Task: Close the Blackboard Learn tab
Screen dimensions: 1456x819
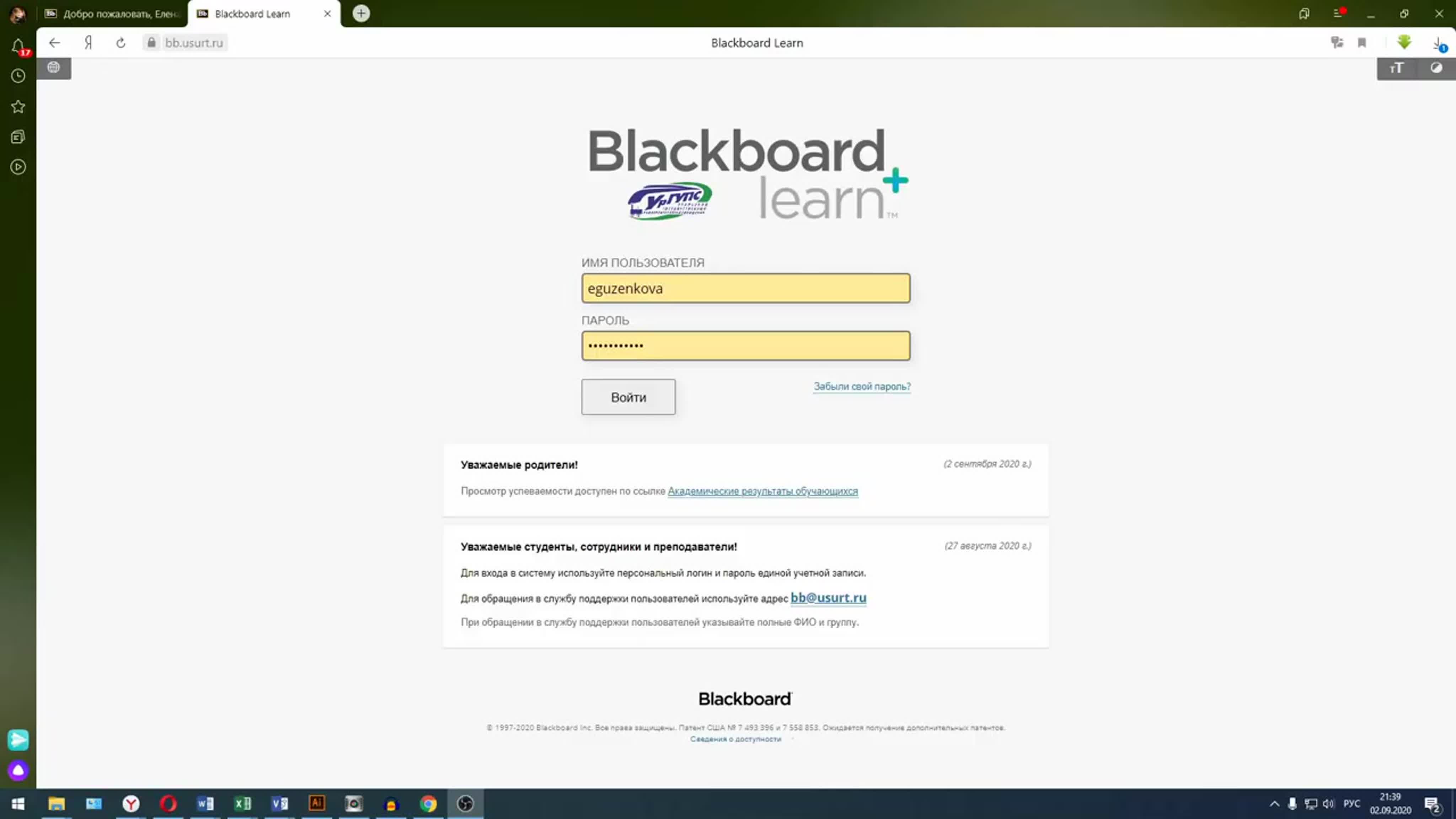Action: tap(327, 14)
